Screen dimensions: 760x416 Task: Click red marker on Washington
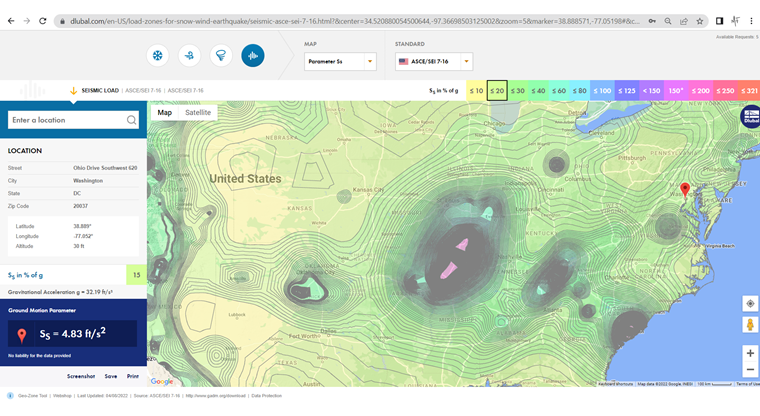[x=685, y=190]
